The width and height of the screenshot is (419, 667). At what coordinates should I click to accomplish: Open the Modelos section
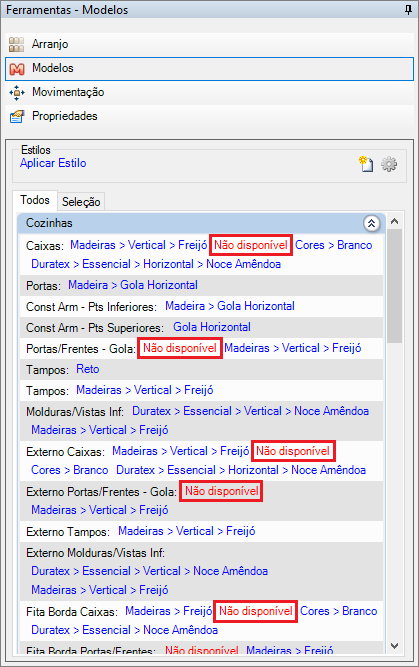(x=209, y=68)
